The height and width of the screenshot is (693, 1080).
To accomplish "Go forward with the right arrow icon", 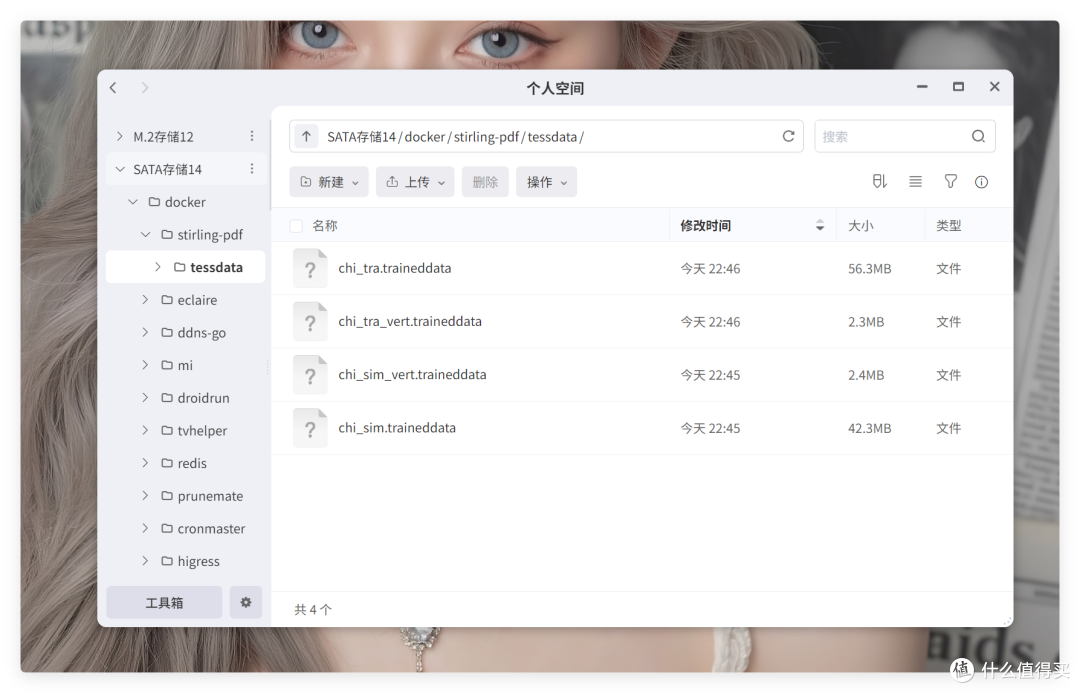I will 145,87.
